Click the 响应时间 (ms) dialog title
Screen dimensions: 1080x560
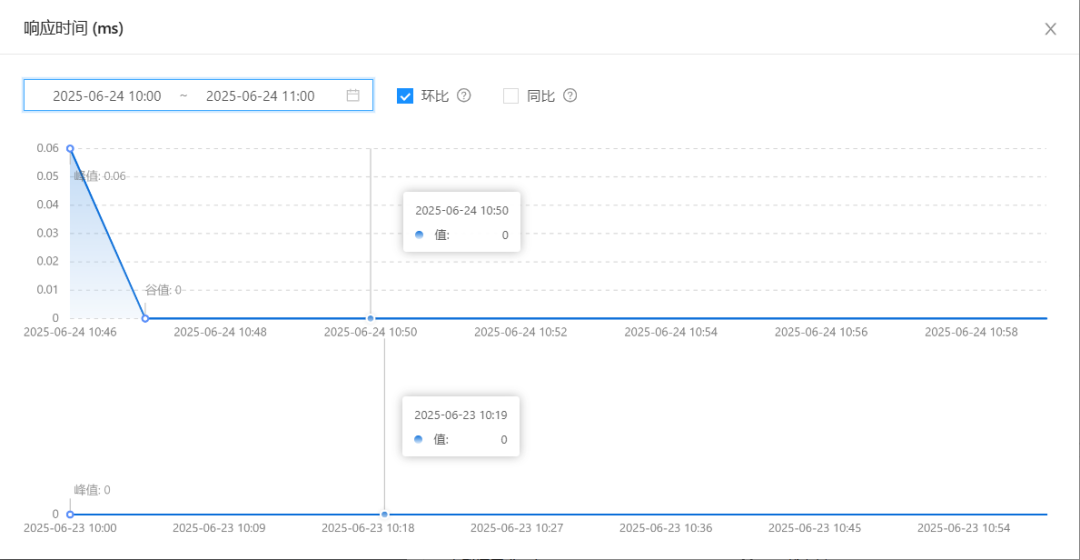(x=74, y=28)
